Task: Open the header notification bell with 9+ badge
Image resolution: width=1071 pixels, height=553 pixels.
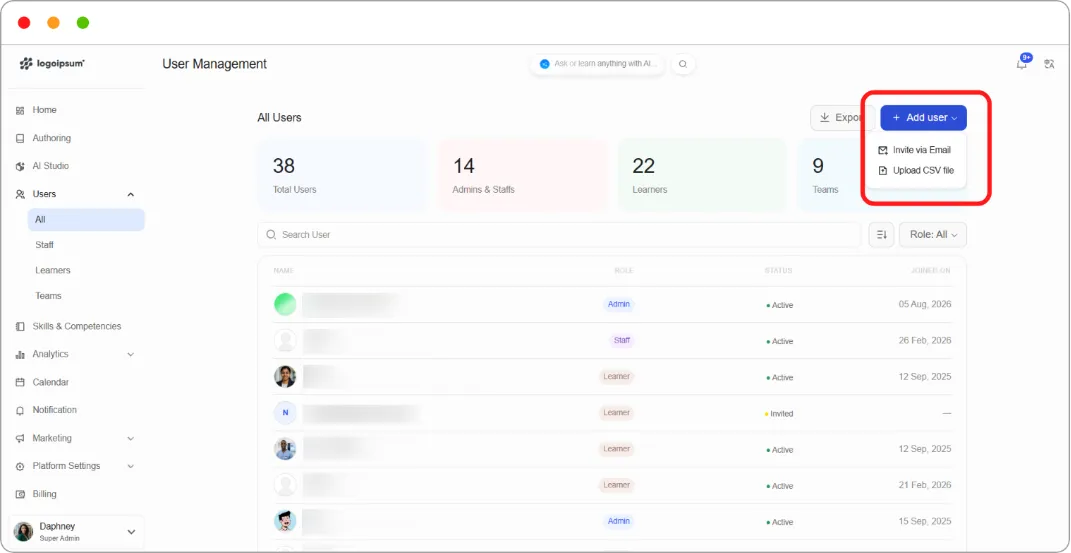Action: point(1023,63)
